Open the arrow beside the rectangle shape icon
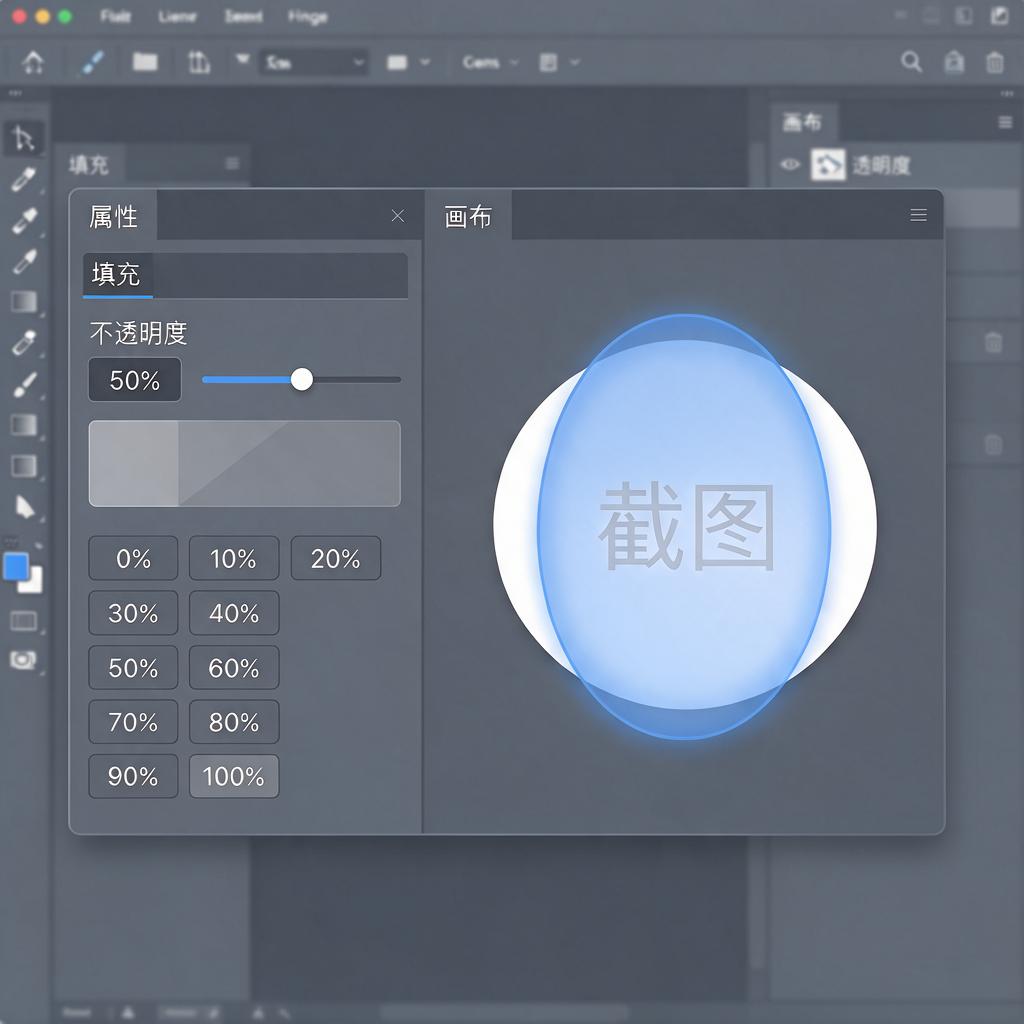The height and width of the screenshot is (1024, 1024). point(425,62)
